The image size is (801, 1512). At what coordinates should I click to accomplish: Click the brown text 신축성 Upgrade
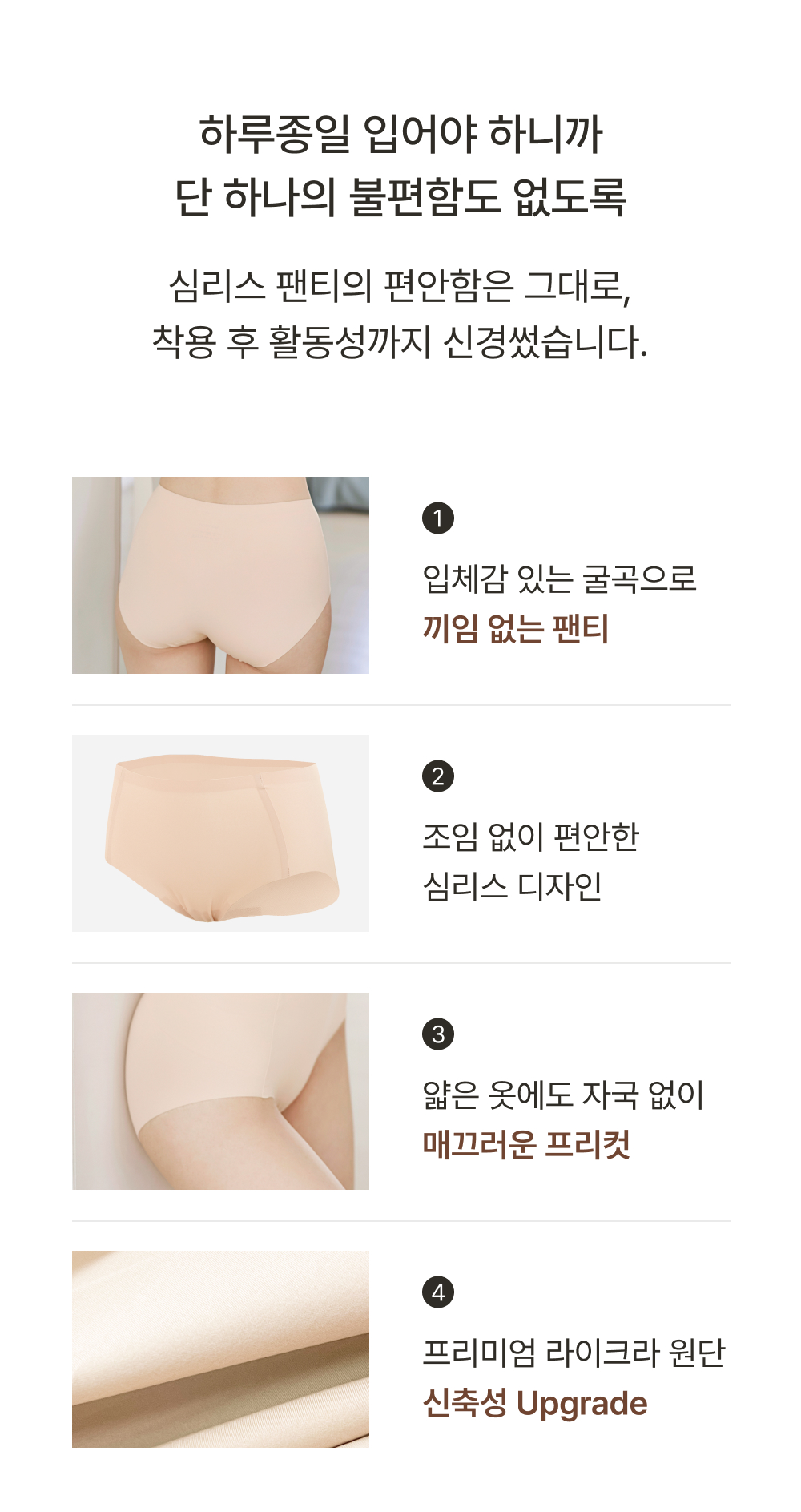pyautogui.click(x=535, y=1403)
